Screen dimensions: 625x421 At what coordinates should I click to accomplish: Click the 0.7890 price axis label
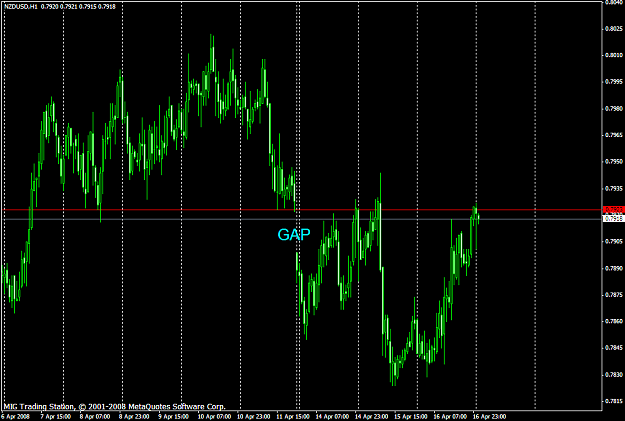pos(614,268)
